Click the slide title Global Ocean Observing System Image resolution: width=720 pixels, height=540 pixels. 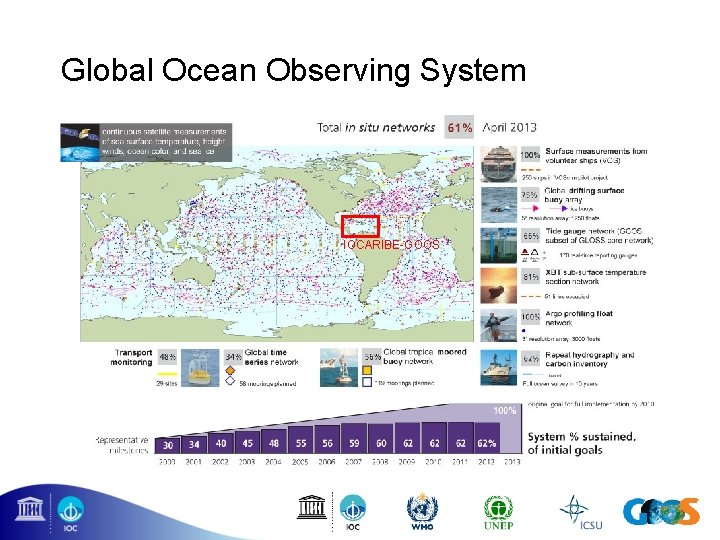tap(293, 70)
